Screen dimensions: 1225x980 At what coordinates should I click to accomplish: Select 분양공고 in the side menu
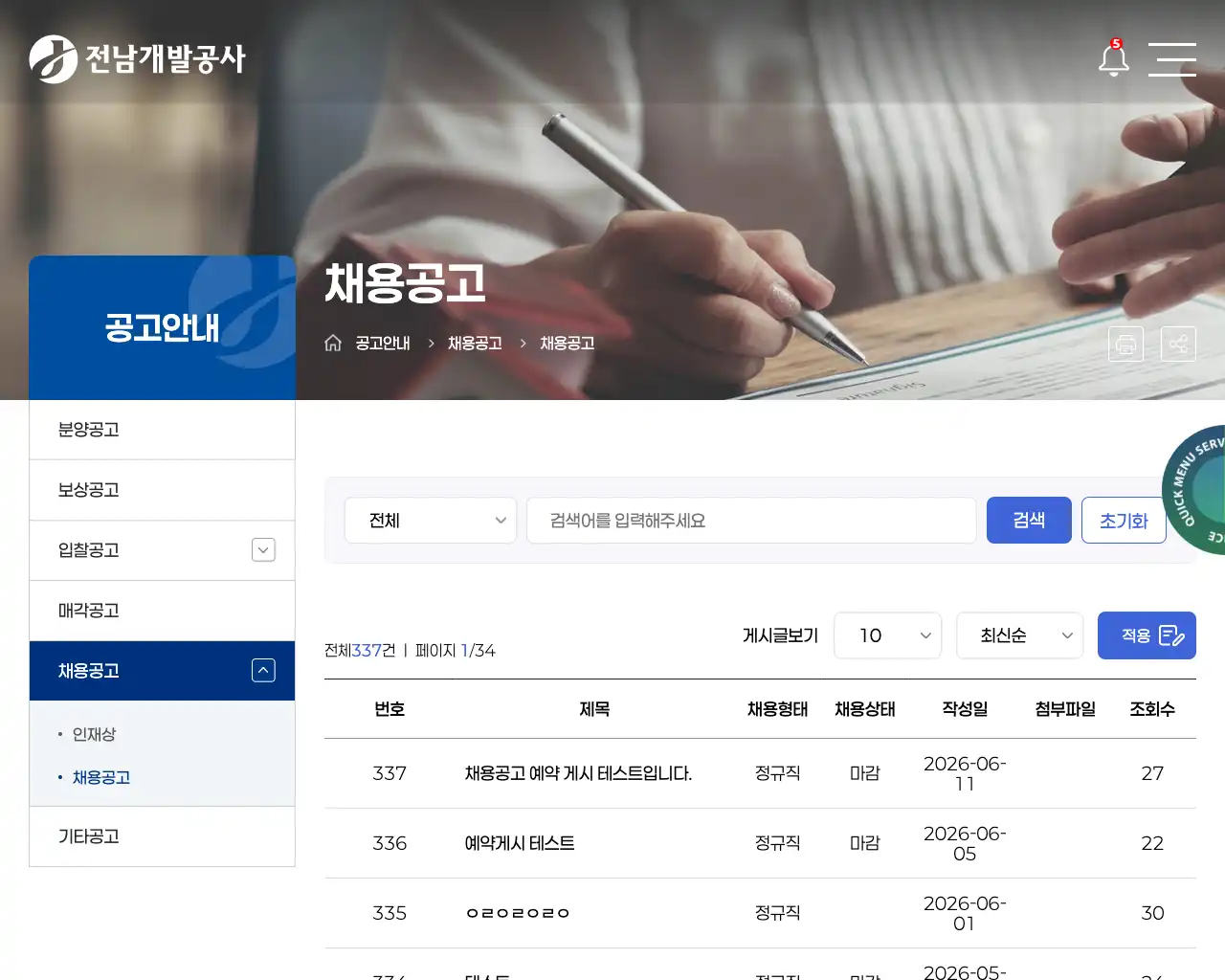(x=162, y=430)
